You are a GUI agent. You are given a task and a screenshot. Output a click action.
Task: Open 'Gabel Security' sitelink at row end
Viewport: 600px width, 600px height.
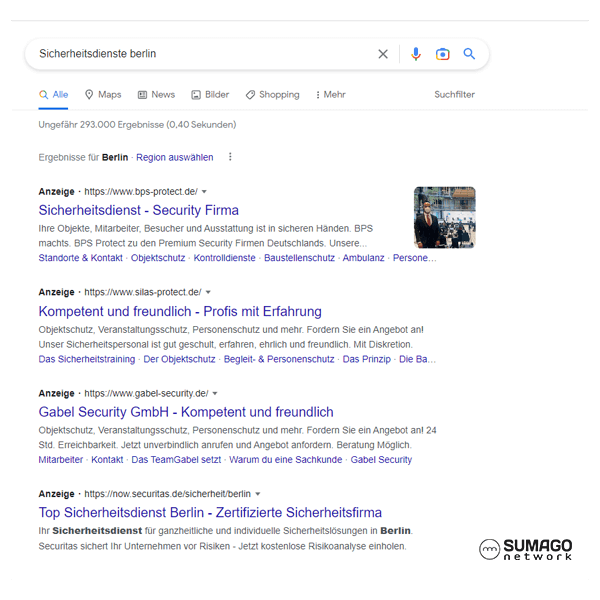pyautogui.click(x=382, y=460)
